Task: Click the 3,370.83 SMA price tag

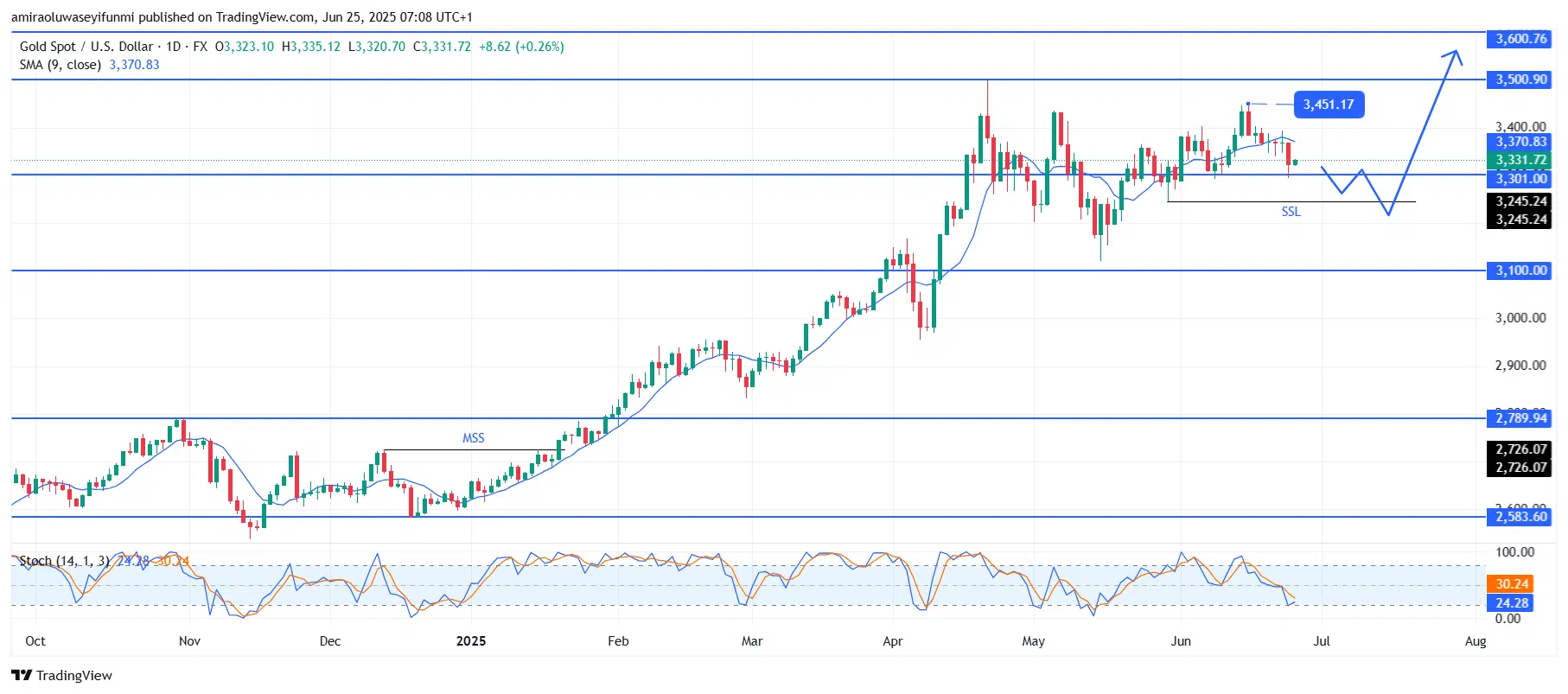Action: [1520, 142]
